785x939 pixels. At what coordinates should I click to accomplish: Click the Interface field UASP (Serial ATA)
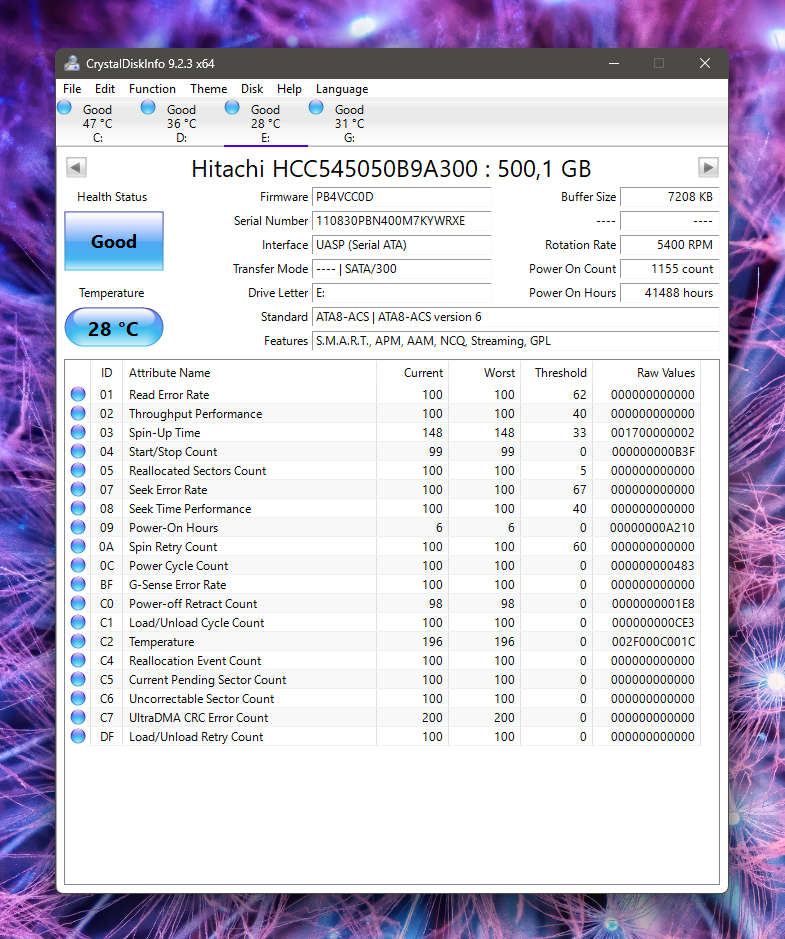point(401,245)
